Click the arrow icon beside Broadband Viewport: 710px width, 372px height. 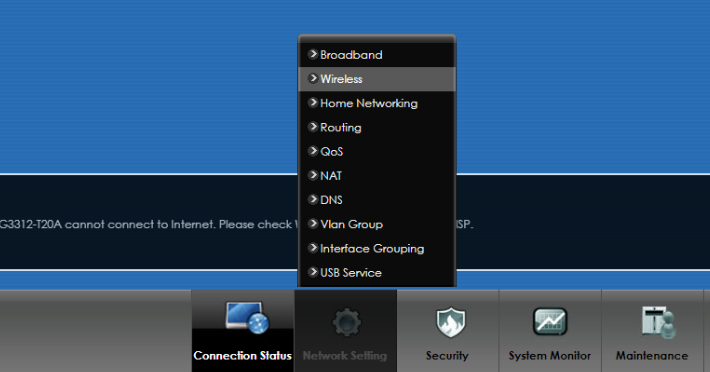(313, 54)
